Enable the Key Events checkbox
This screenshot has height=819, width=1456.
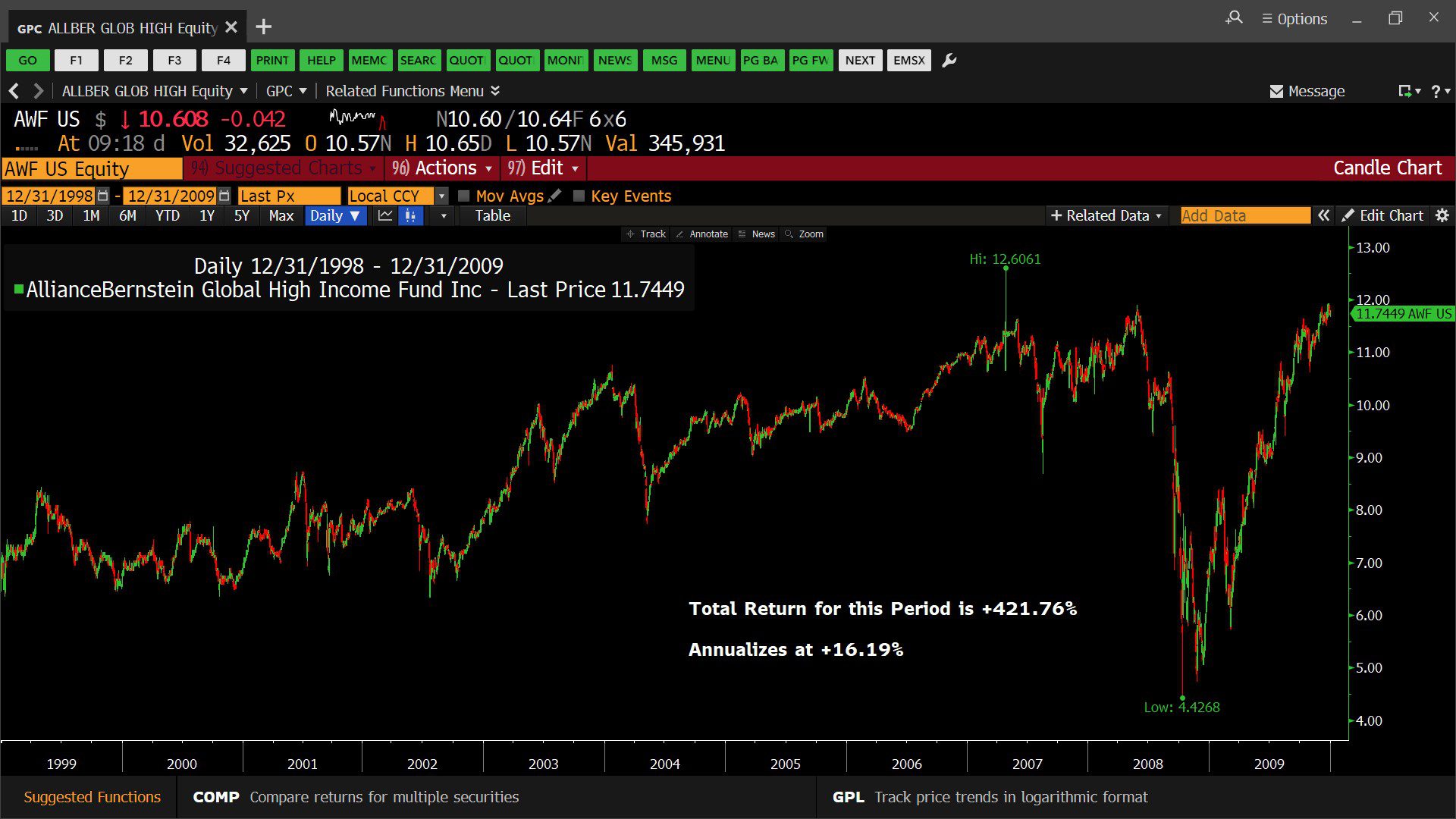pos(579,196)
